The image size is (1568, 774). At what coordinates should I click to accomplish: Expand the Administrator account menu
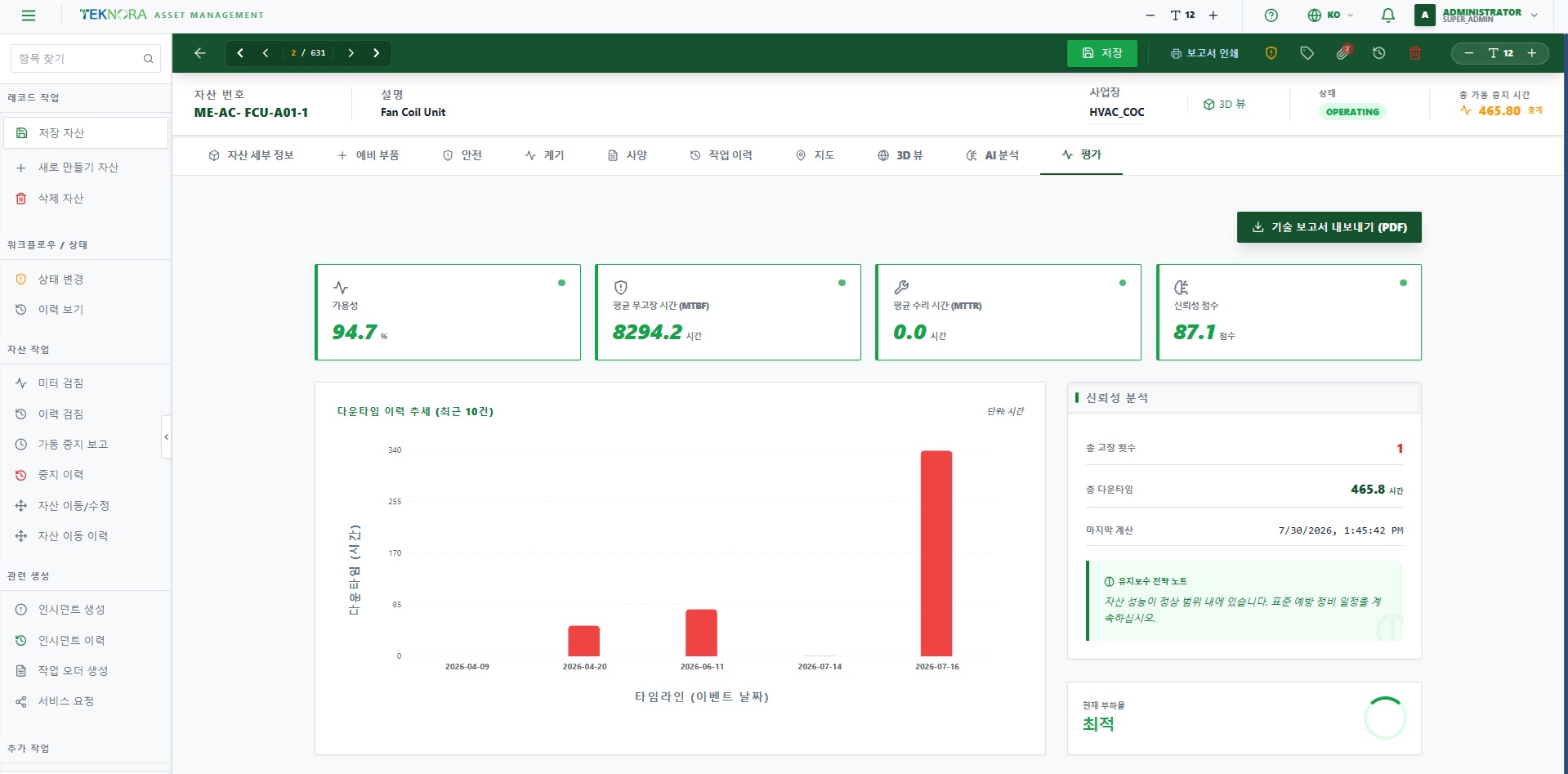(1534, 16)
